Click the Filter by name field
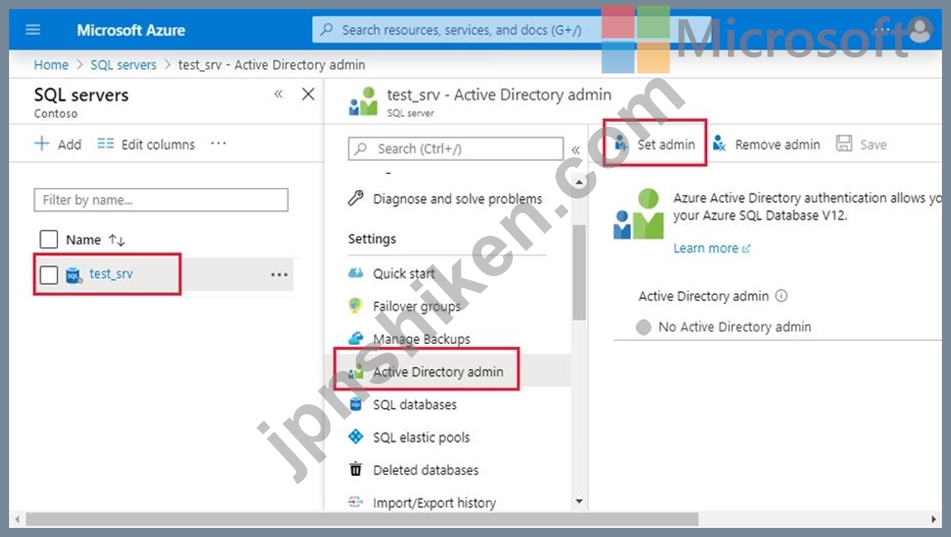Image resolution: width=951 pixels, height=537 pixels. coord(161,200)
